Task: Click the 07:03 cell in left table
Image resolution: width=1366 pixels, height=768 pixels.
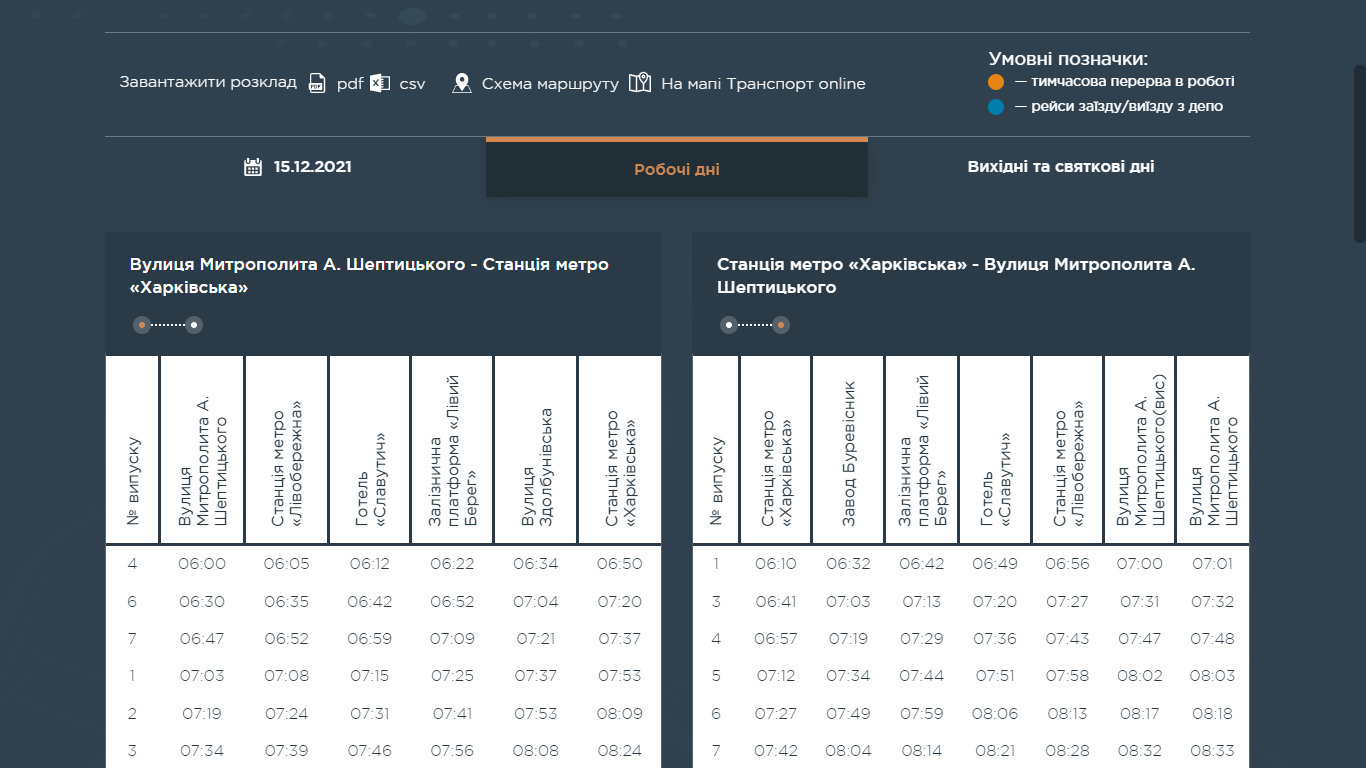Action: click(202, 676)
